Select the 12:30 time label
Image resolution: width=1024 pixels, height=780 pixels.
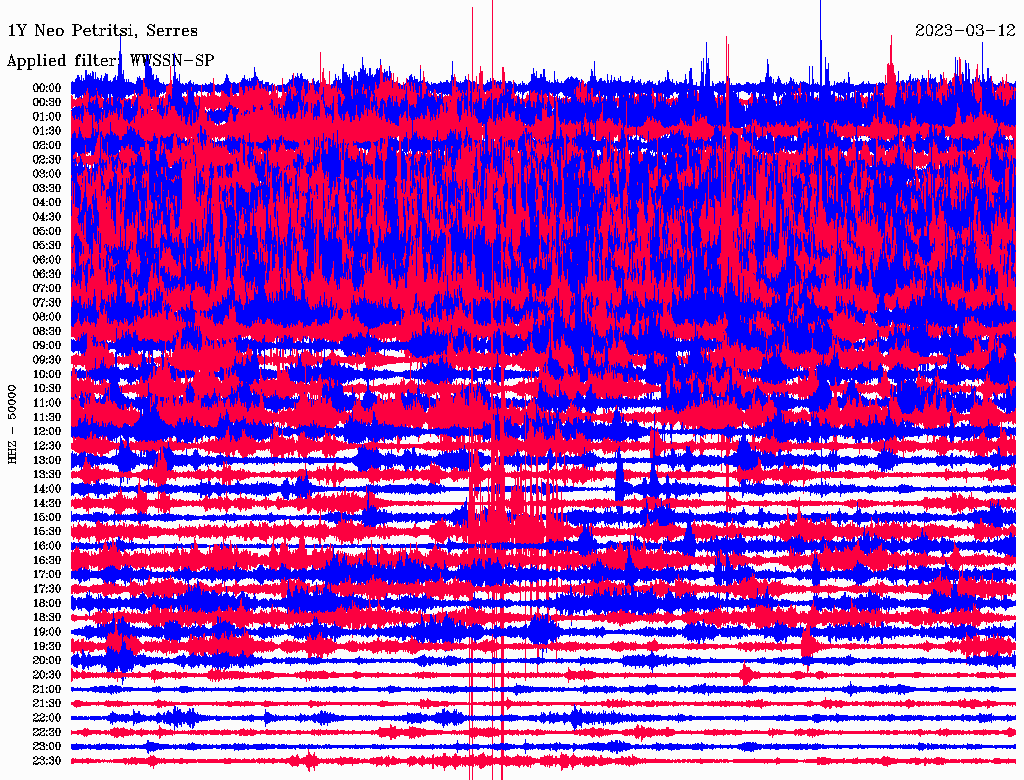pyautogui.click(x=47, y=446)
